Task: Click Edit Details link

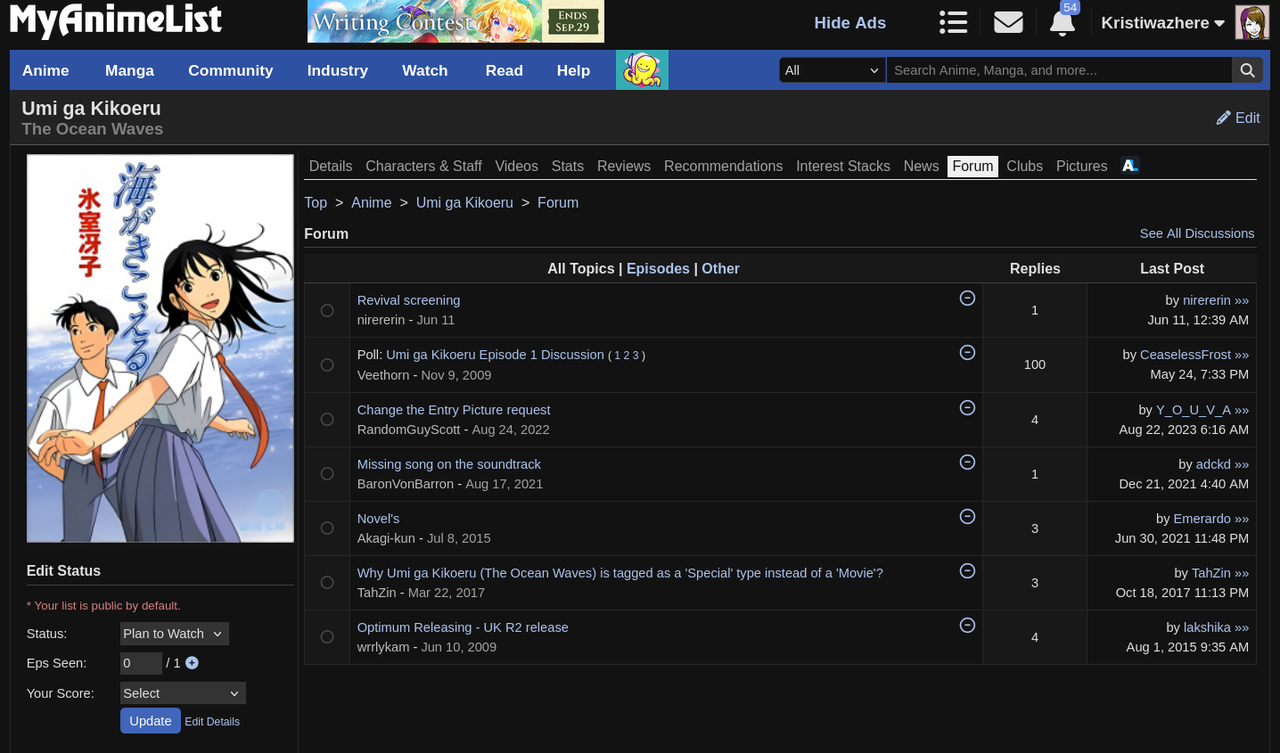Action: coord(212,722)
